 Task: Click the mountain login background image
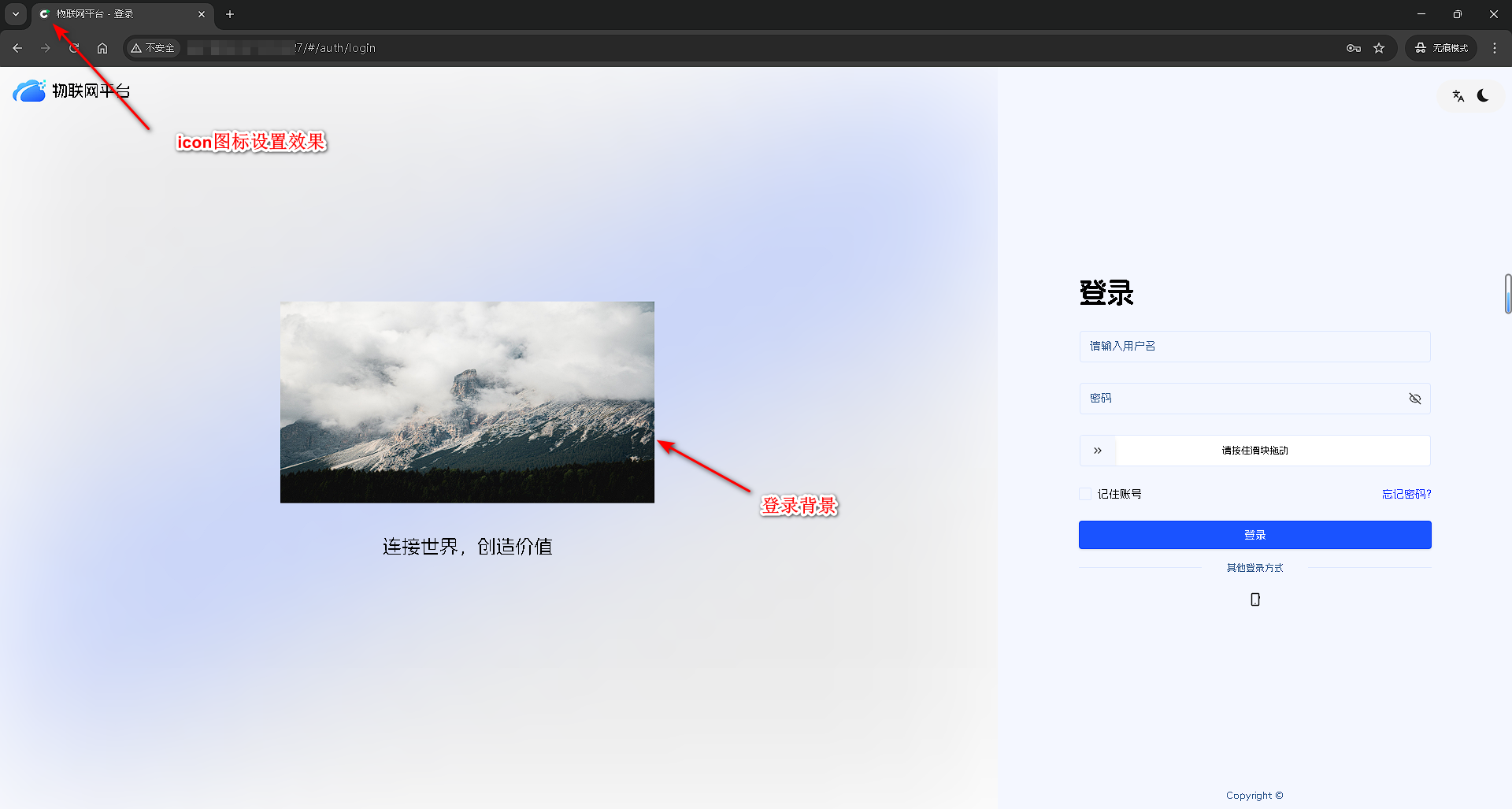coord(467,402)
